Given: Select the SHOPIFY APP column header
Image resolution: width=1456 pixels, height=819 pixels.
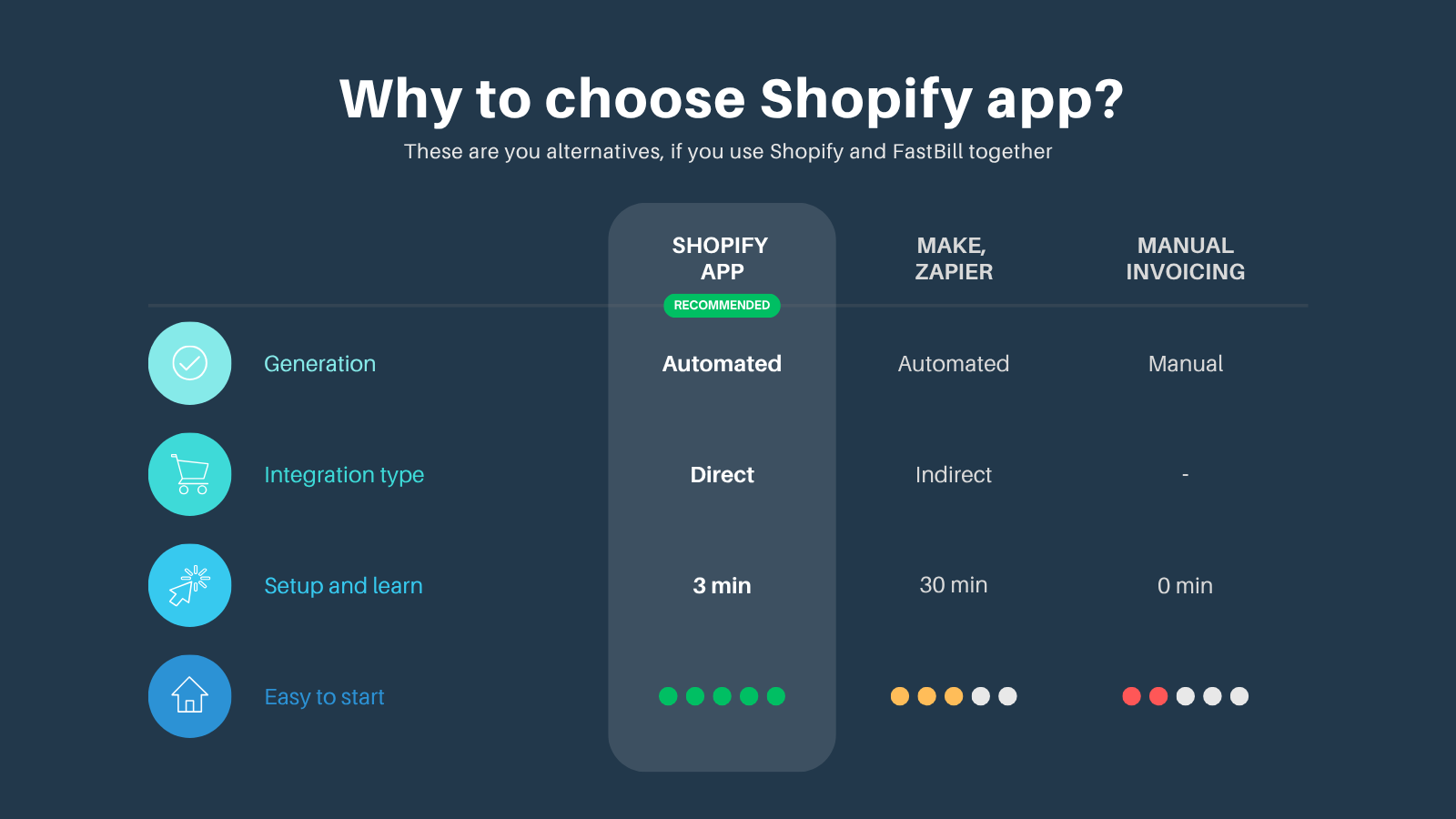Looking at the screenshot, I should (x=721, y=258).
